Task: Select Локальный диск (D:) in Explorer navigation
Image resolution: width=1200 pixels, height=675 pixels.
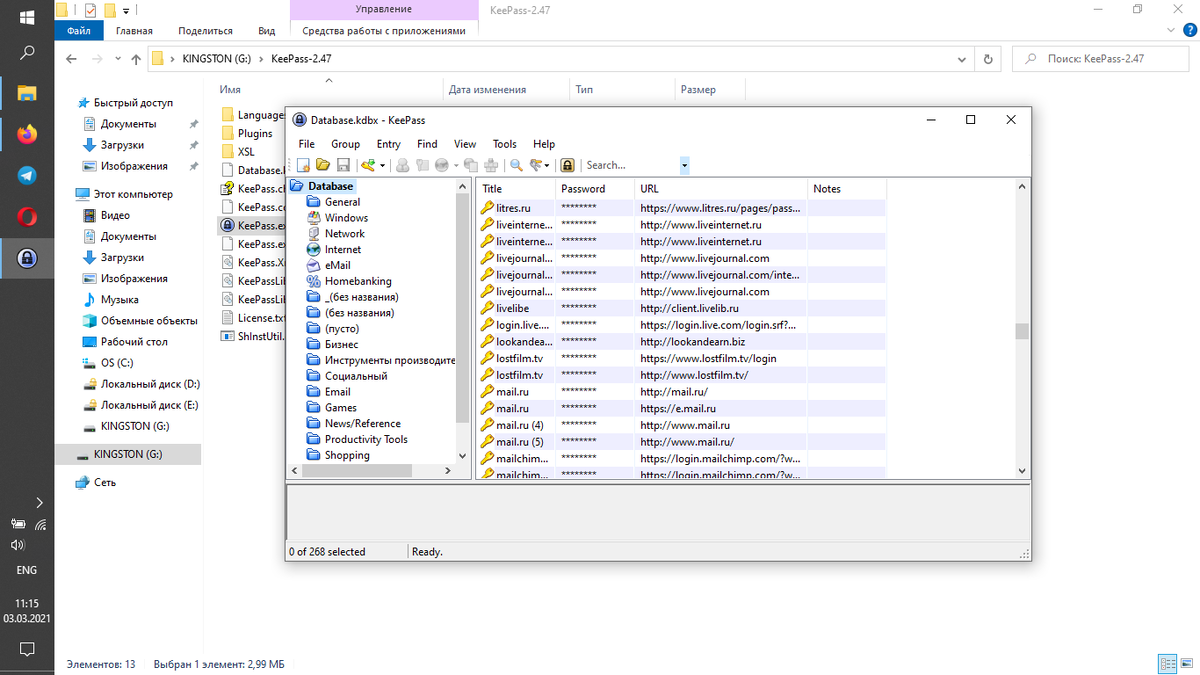Action: (x=141, y=384)
